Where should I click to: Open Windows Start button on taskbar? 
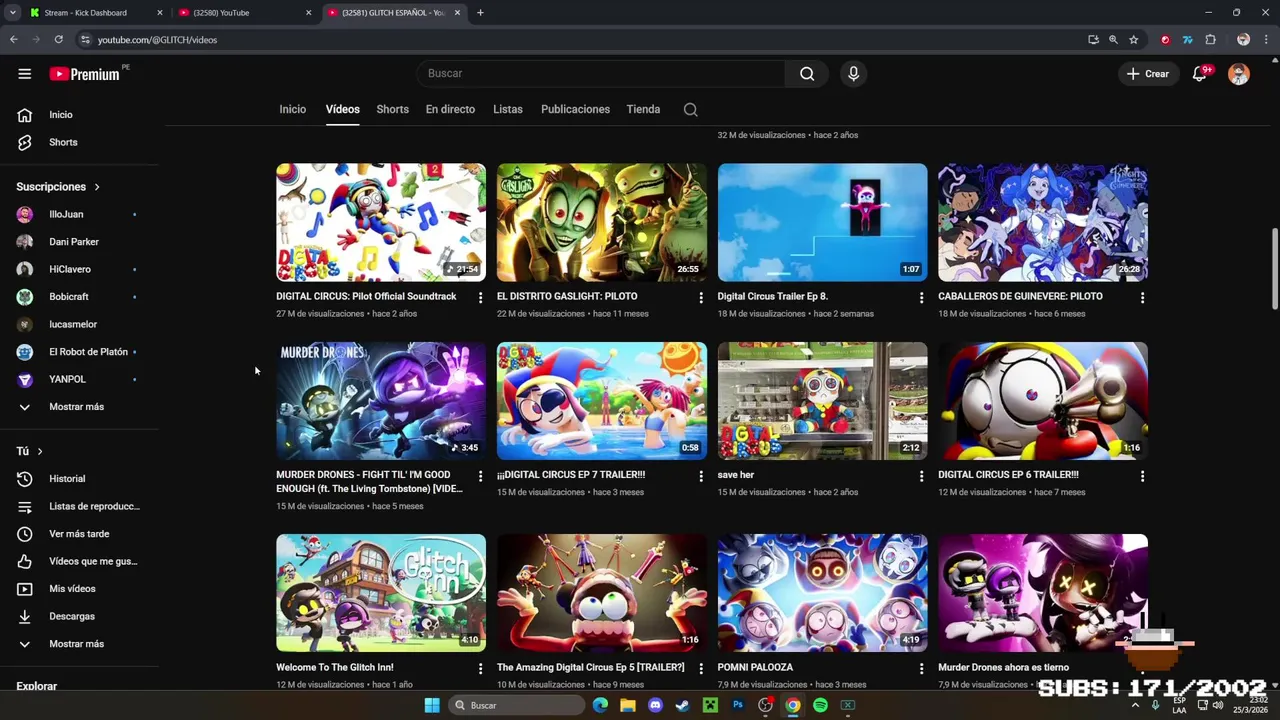click(x=432, y=705)
